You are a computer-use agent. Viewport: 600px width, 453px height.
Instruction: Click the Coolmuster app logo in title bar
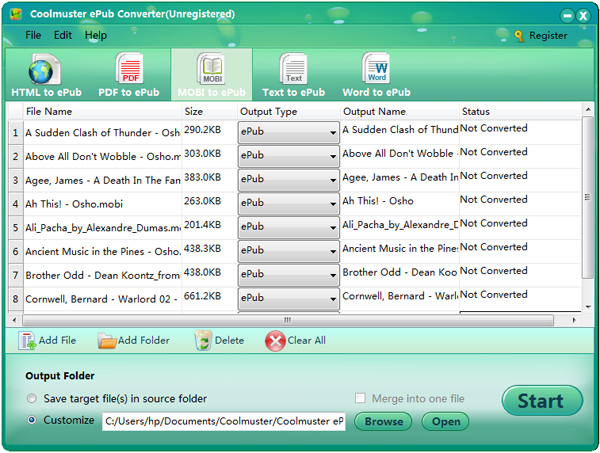tap(16, 15)
